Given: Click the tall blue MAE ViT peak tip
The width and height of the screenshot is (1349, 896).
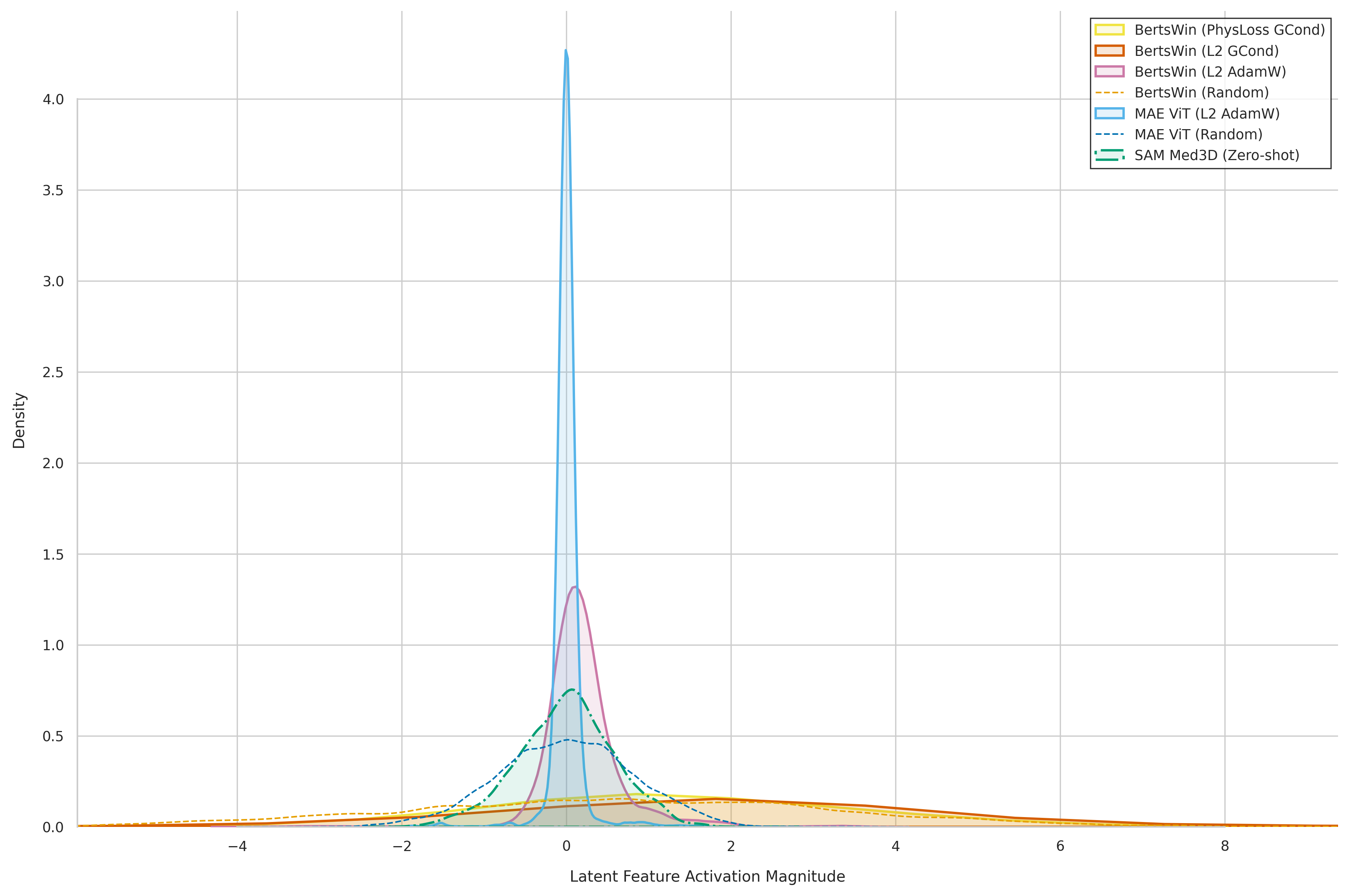Looking at the screenshot, I should click(566, 51).
